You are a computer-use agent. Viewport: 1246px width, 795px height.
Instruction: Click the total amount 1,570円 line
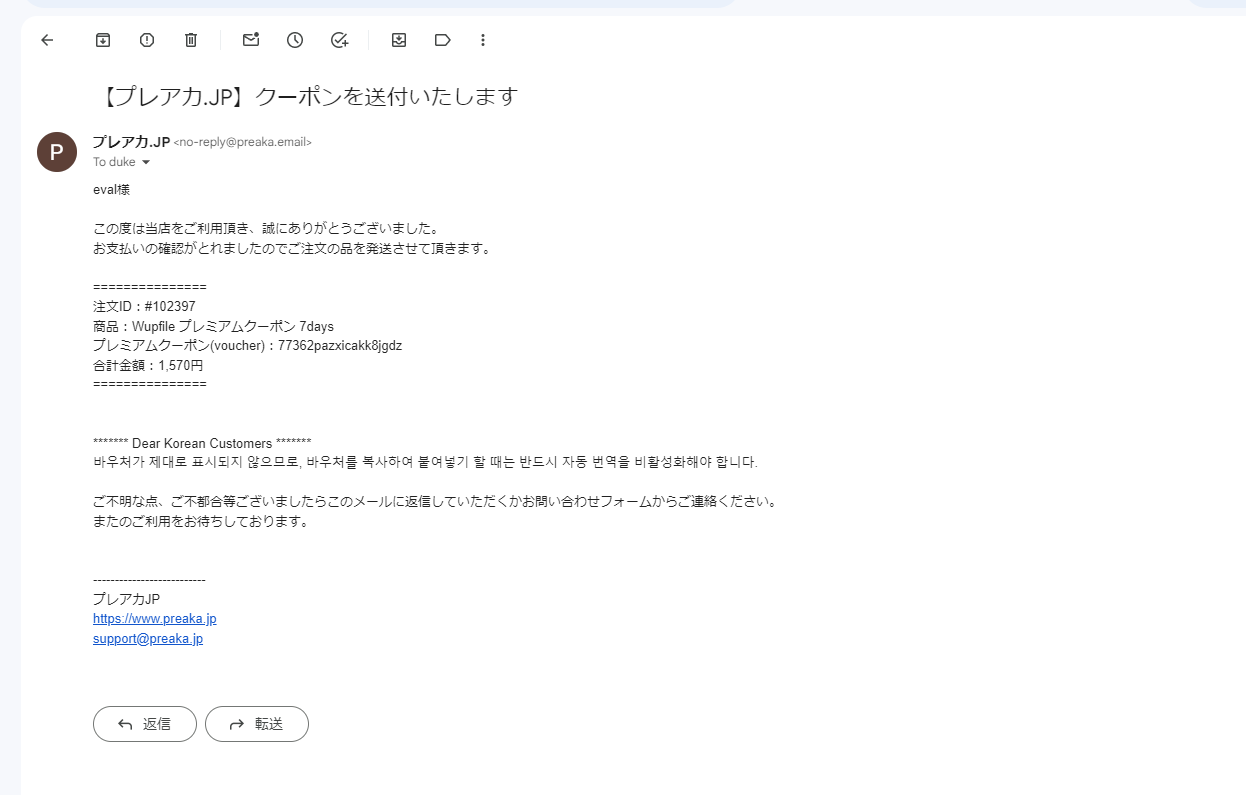tap(148, 365)
